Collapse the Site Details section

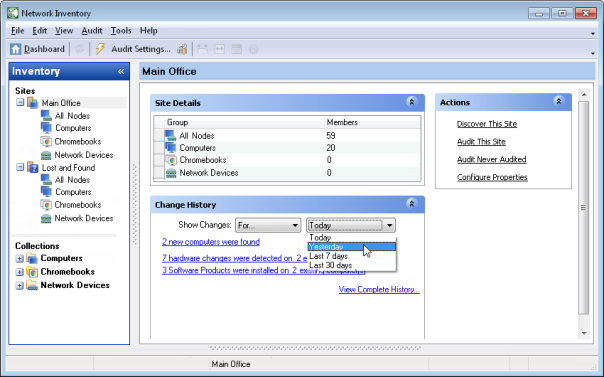pos(411,102)
